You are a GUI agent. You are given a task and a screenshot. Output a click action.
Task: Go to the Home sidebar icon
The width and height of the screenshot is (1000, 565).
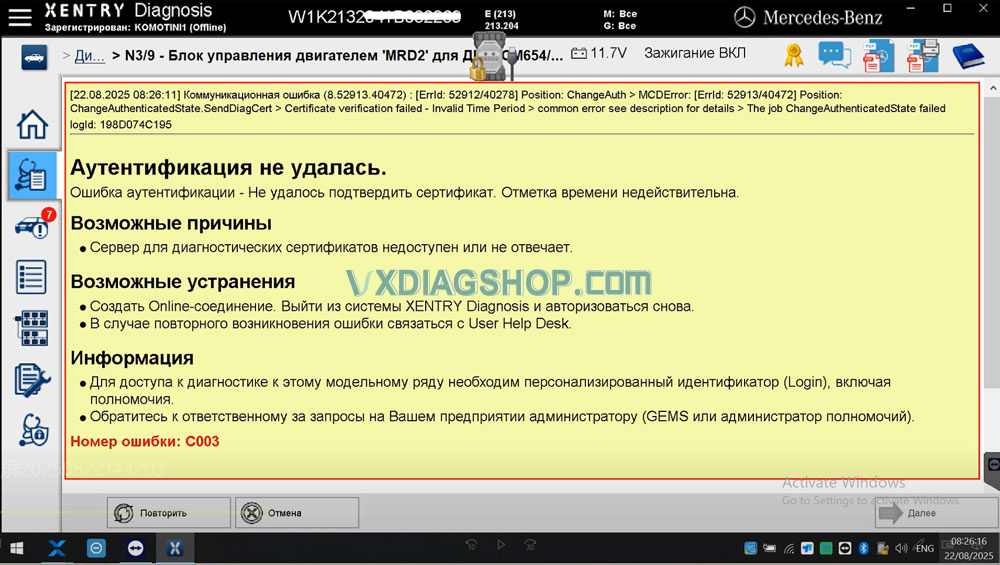(x=32, y=124)
